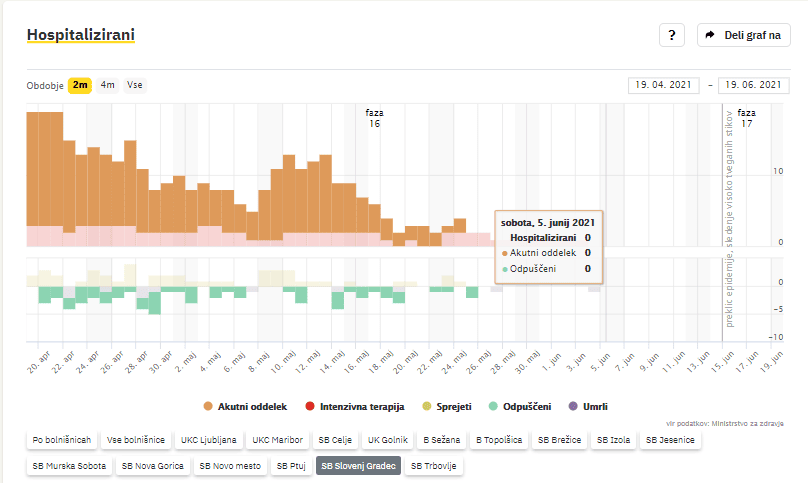Pick SB Trbovlje hospital
808x483 pixels.
[x=433, y=465]
